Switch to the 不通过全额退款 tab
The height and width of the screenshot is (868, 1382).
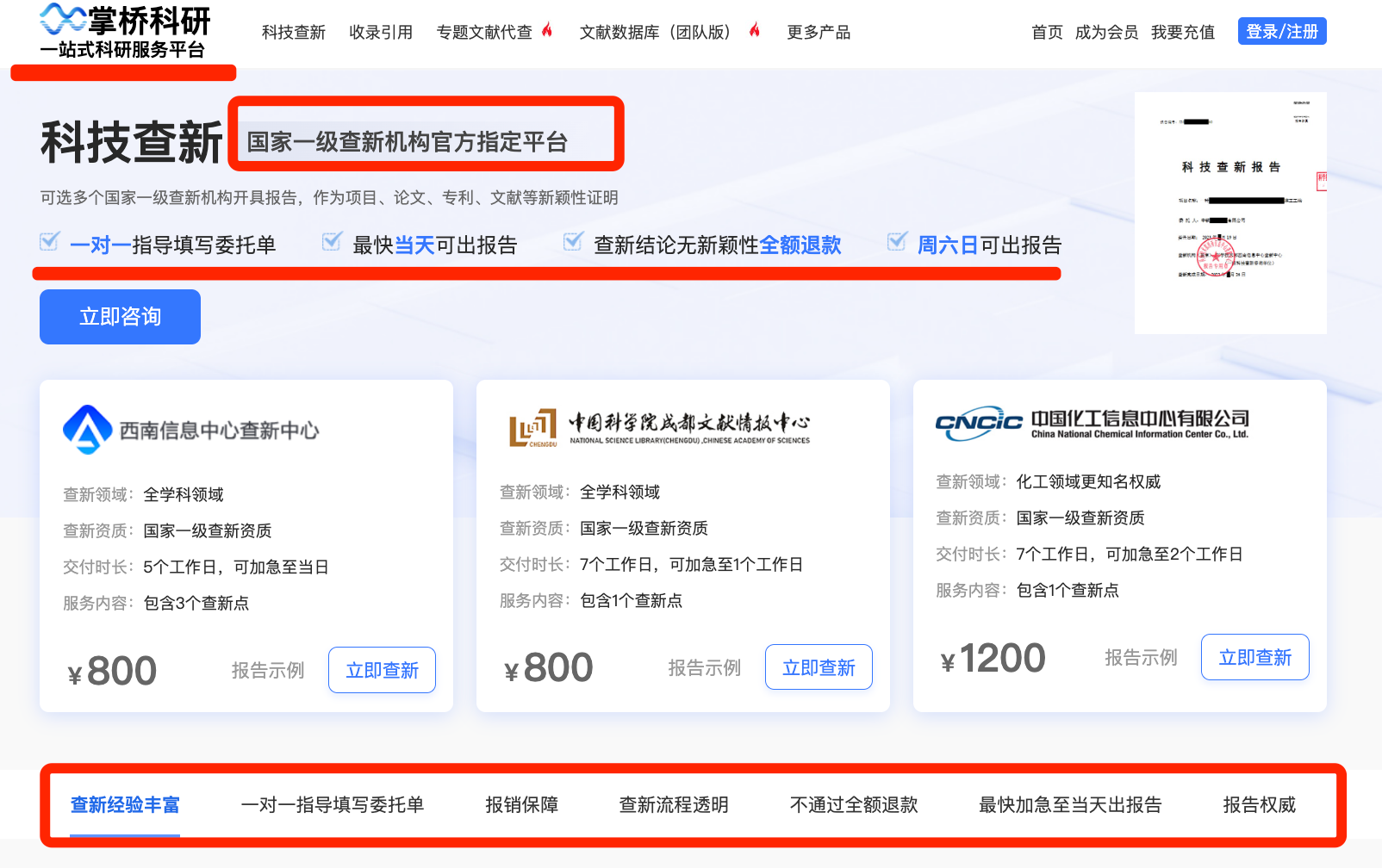[x=854, y=804]
